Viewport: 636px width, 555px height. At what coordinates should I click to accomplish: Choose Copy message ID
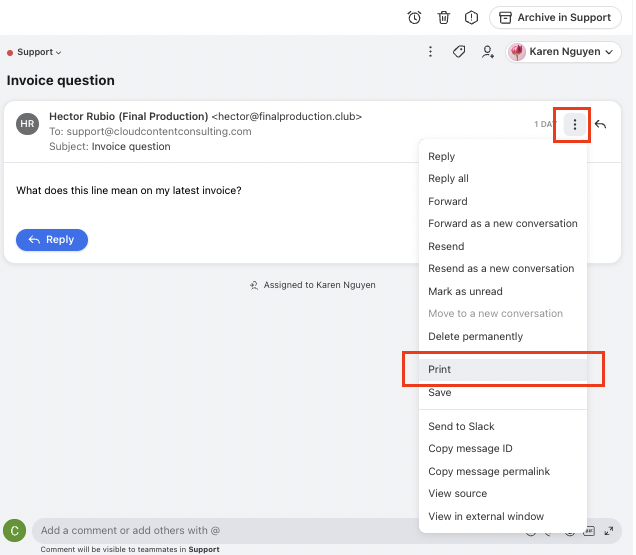pyautogui.click(x=503, y=449)
